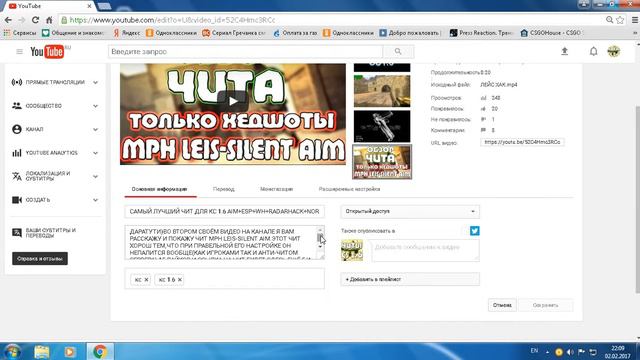
Task: Click the help and feedback button
Action: pos(40,259)
